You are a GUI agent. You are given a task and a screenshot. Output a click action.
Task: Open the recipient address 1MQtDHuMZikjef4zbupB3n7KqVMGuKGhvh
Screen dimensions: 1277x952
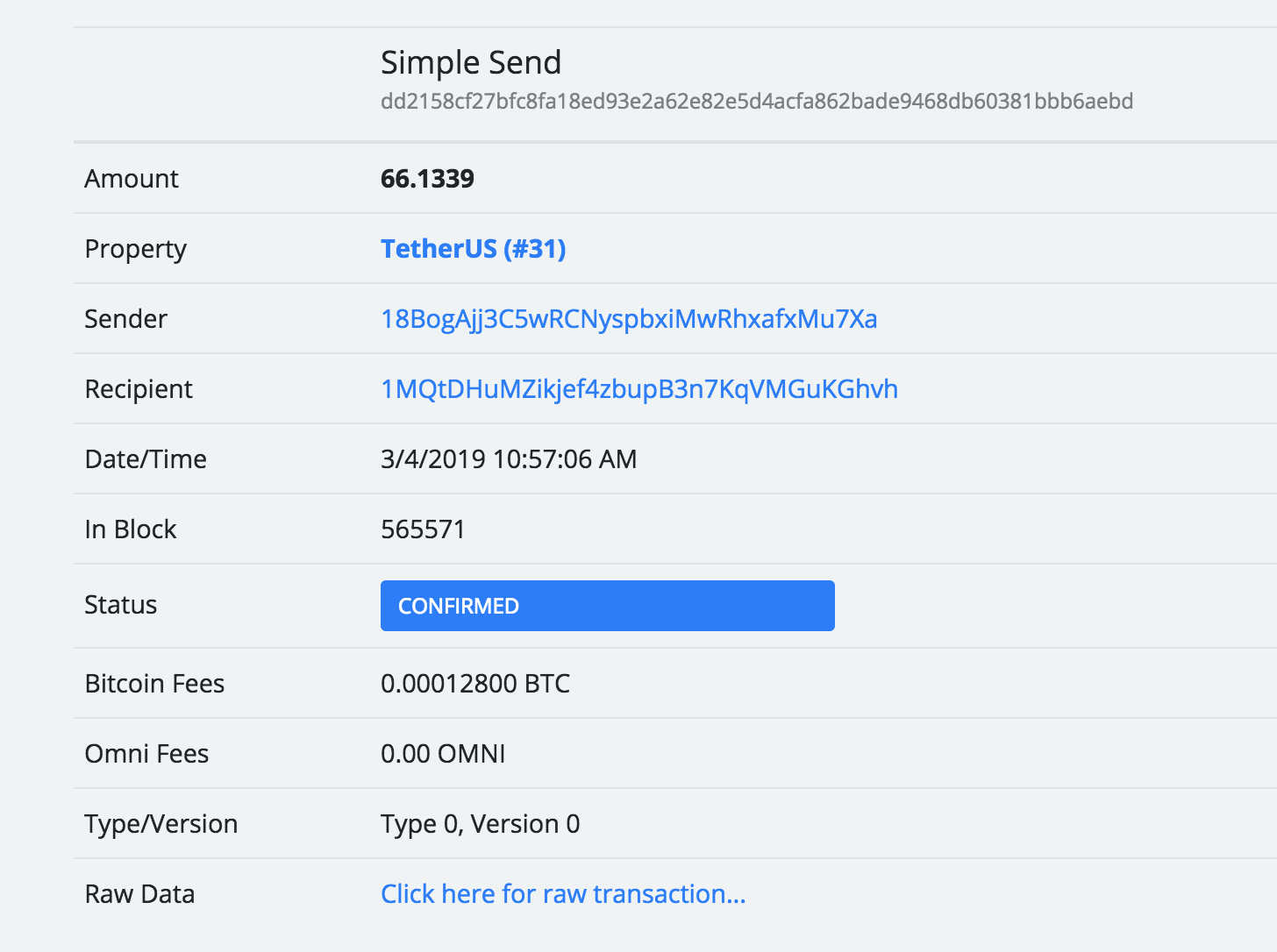pyautogui.click(x=638, y=389)
